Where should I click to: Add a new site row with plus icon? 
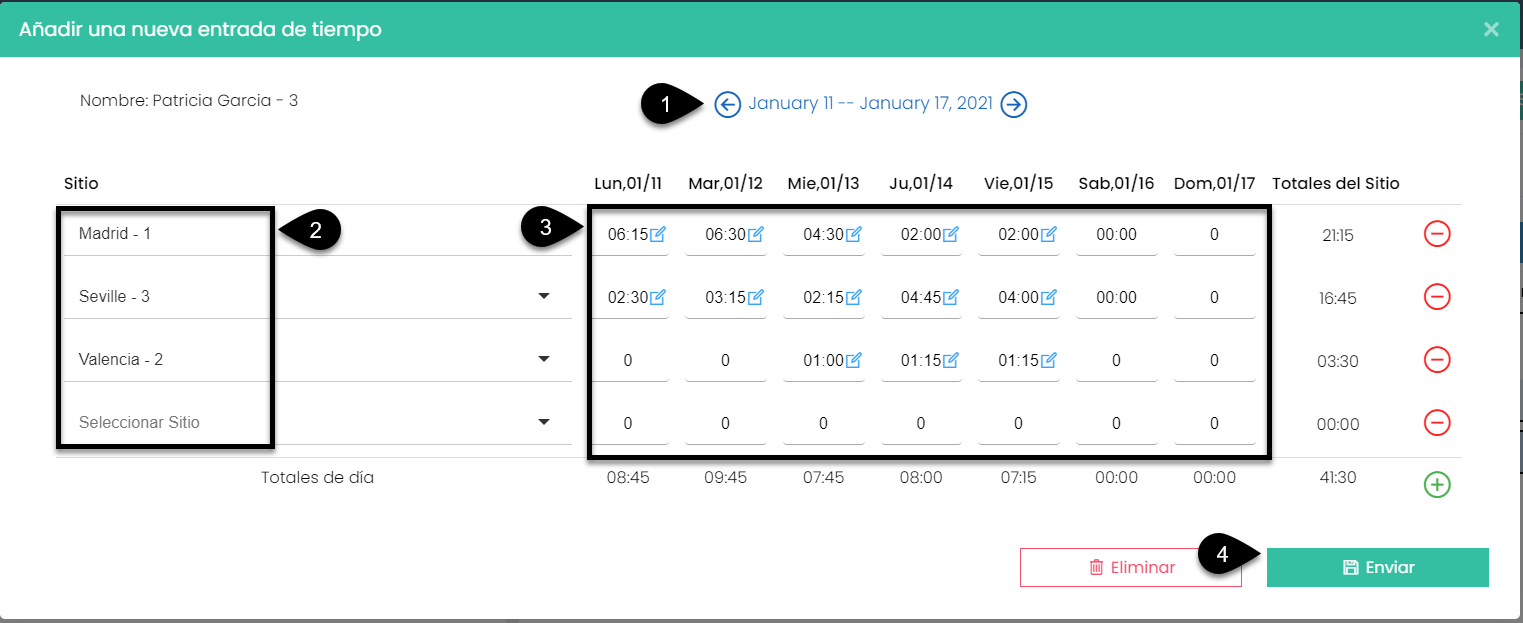[x=1436, y=485]
